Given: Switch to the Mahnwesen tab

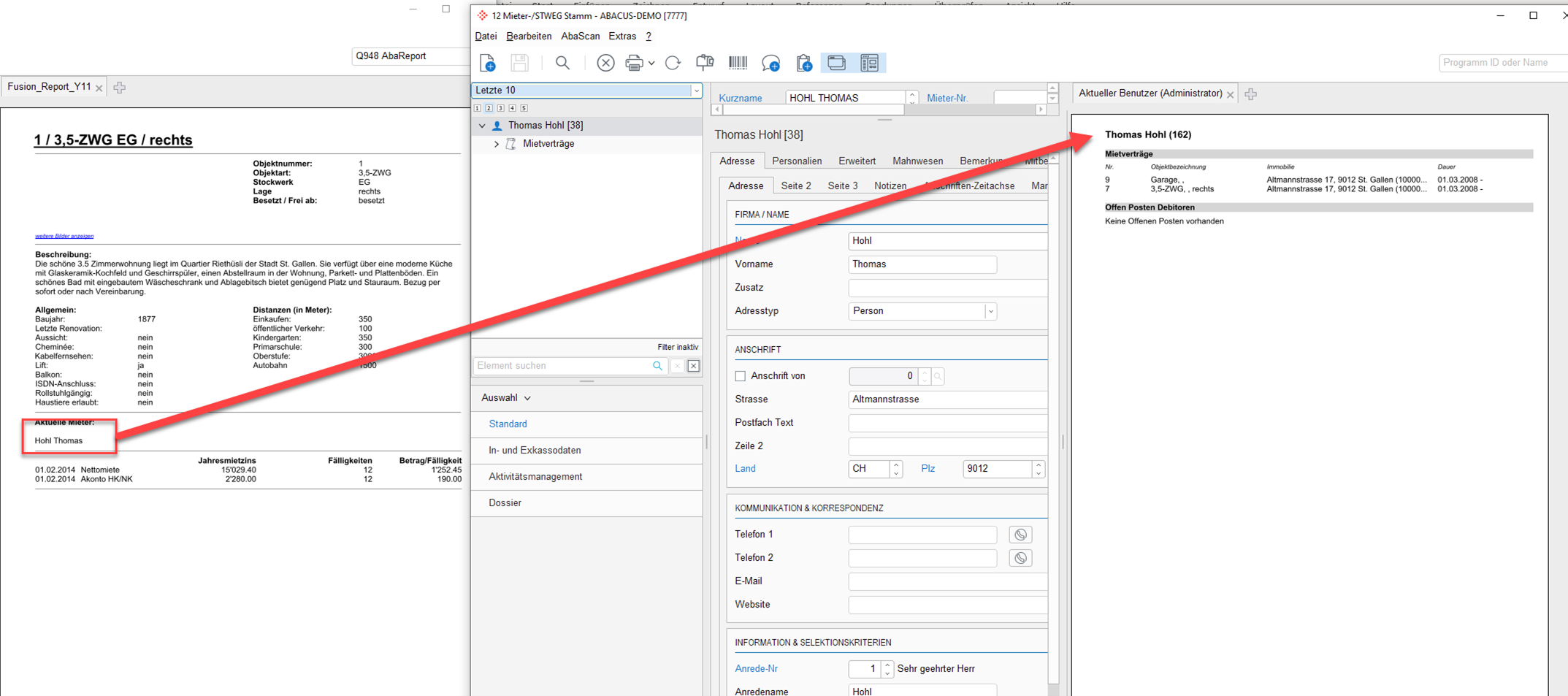Looking at the screenshot, I should 917,161.
